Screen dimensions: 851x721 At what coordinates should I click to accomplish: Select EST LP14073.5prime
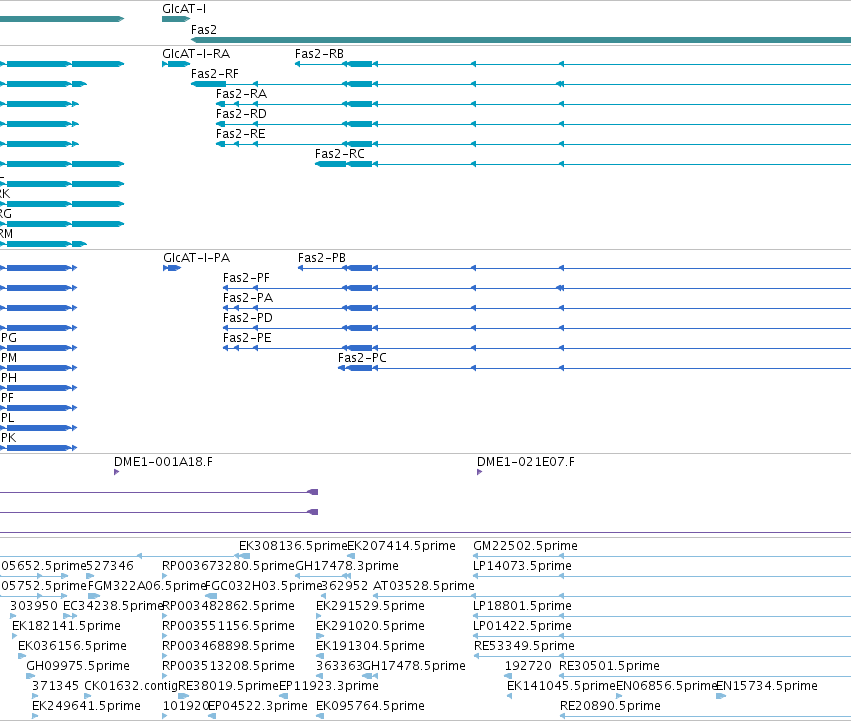522,566
